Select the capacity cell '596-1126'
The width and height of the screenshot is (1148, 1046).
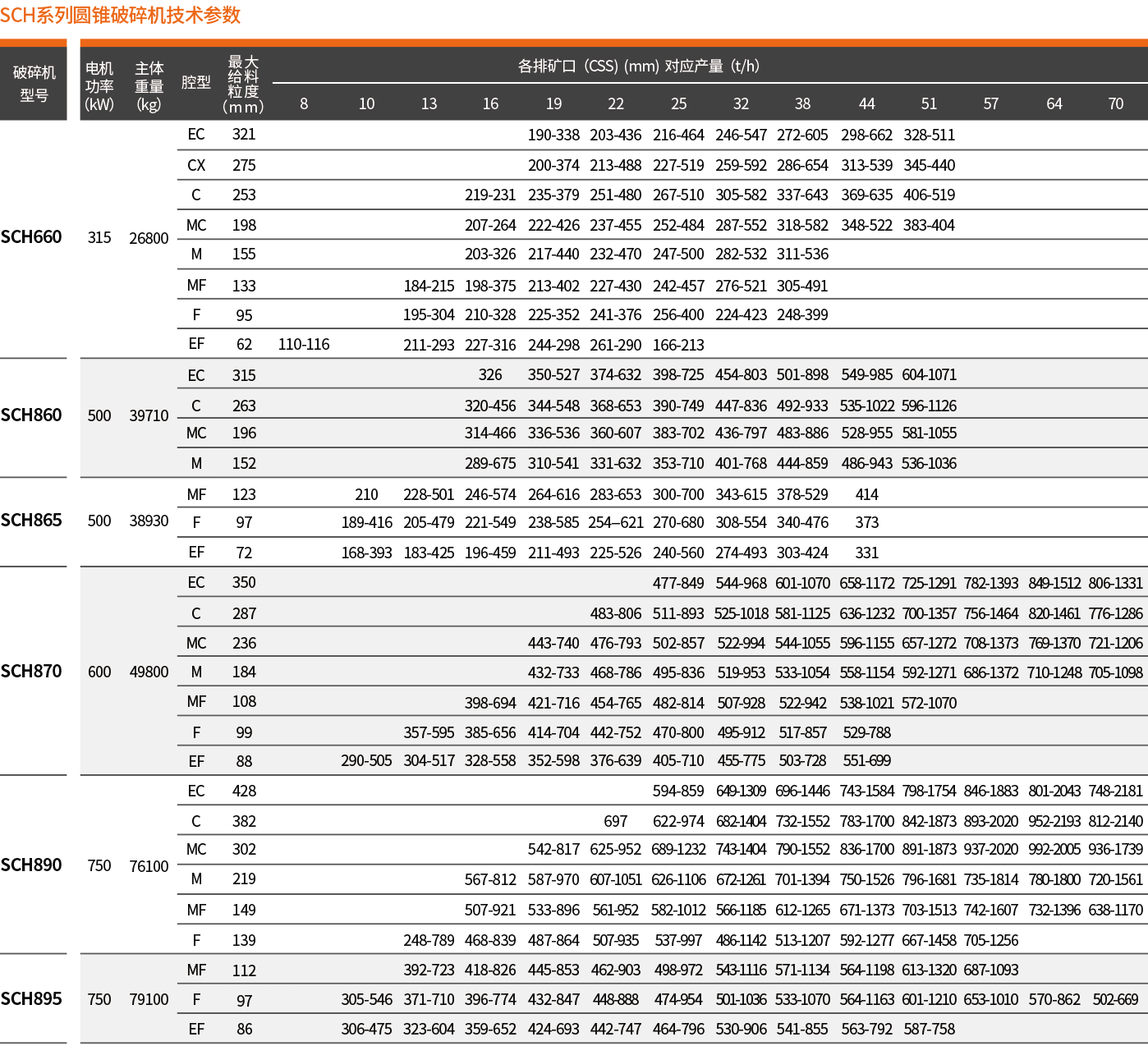tap(930, 406)
